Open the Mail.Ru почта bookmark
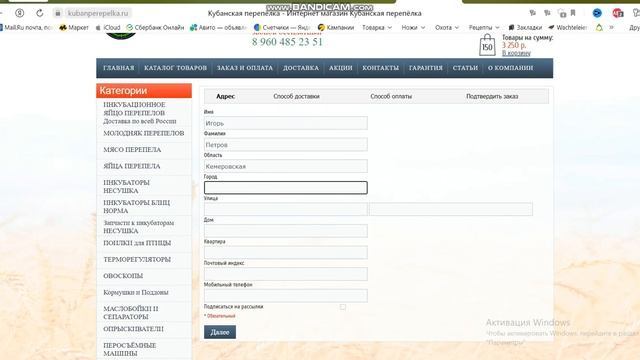This screenshot has width=640, height=360. [27, 27]
